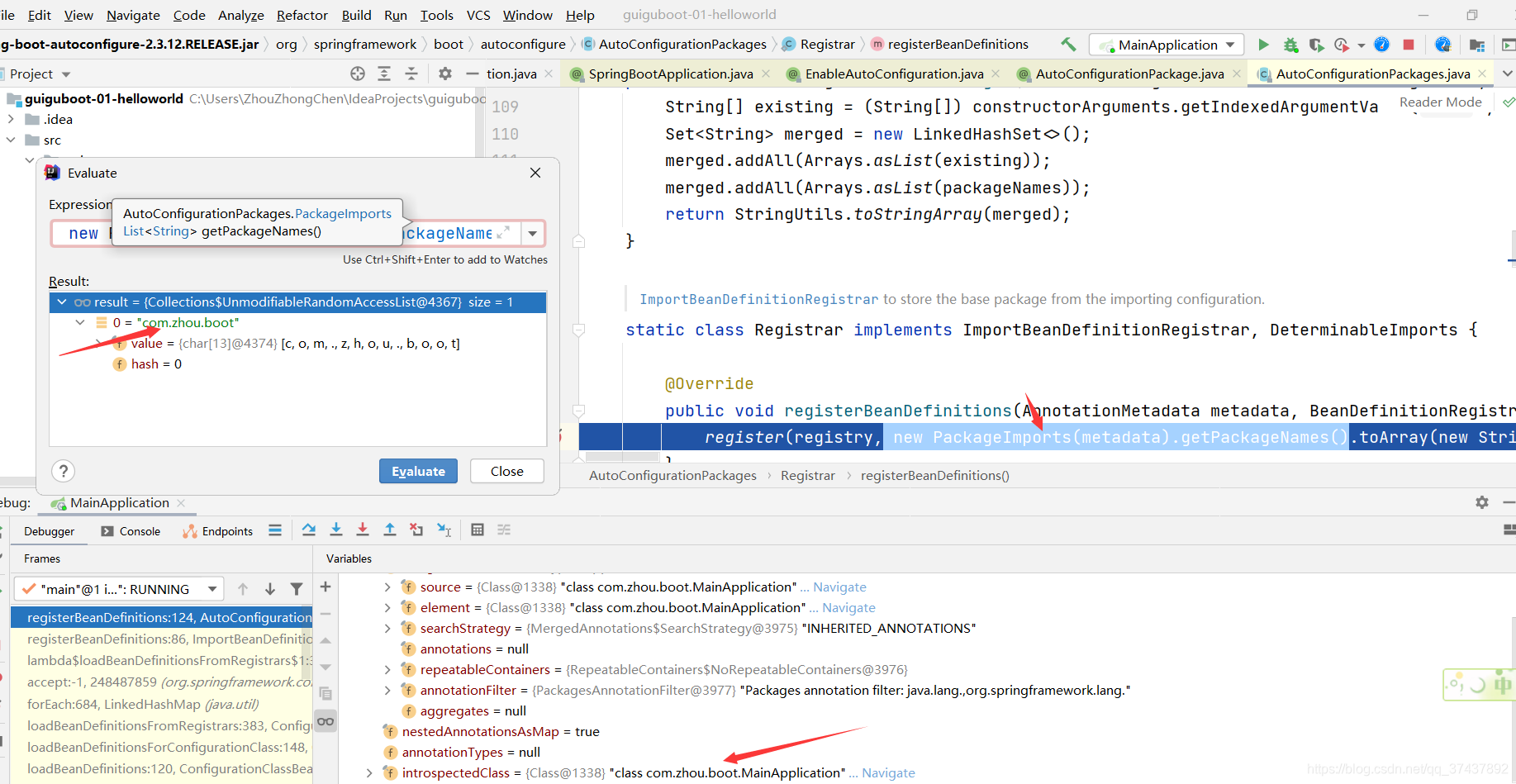Open Project panel settings gear
The height and width of the screenshot is (784, 1516).
pyautogui.click(x=445, y=74)
